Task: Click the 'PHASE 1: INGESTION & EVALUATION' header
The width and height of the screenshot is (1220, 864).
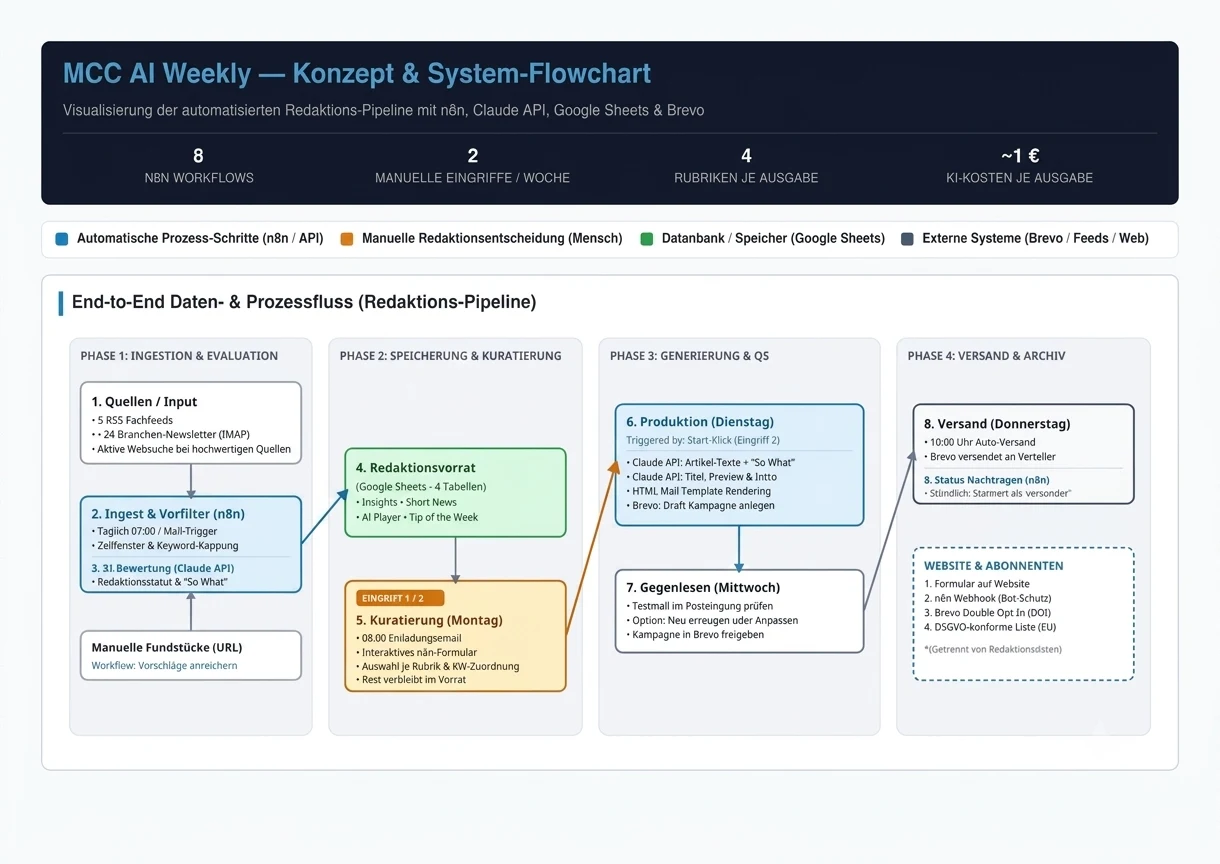Action: pyautogui.click(x=179, y=356)
